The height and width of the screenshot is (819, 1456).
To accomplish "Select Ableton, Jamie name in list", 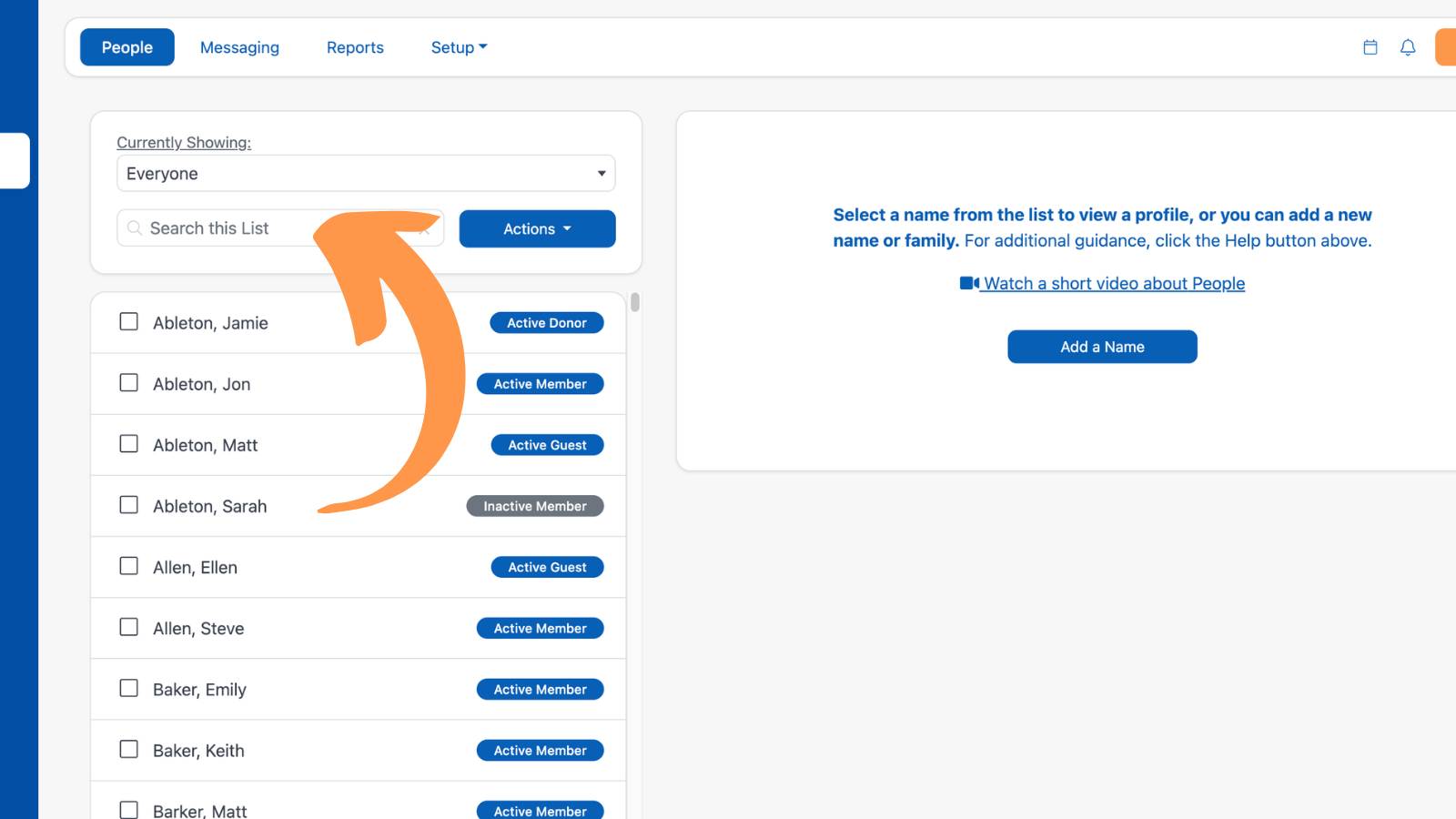I will pos(210,323).
